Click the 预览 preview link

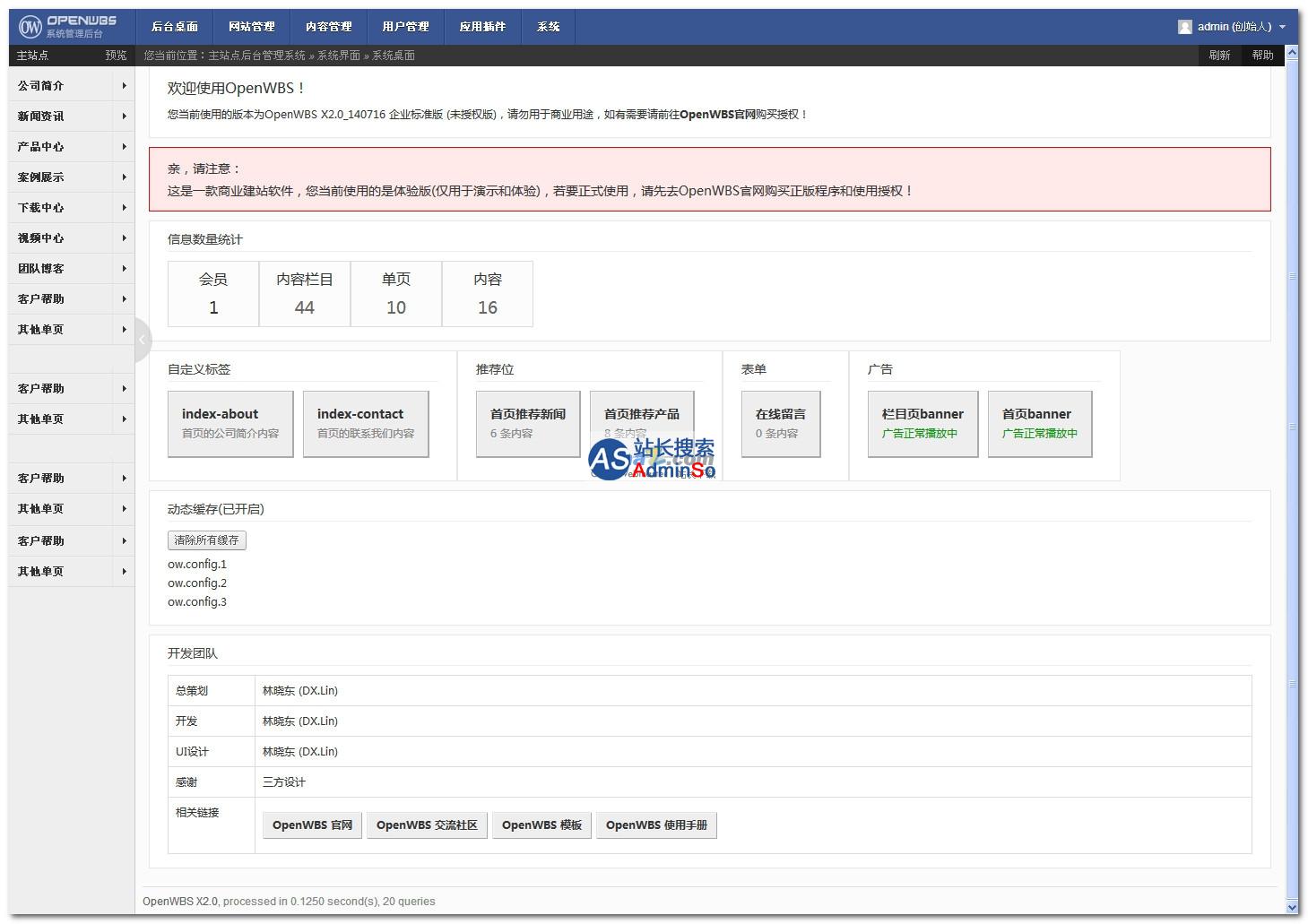116,56
